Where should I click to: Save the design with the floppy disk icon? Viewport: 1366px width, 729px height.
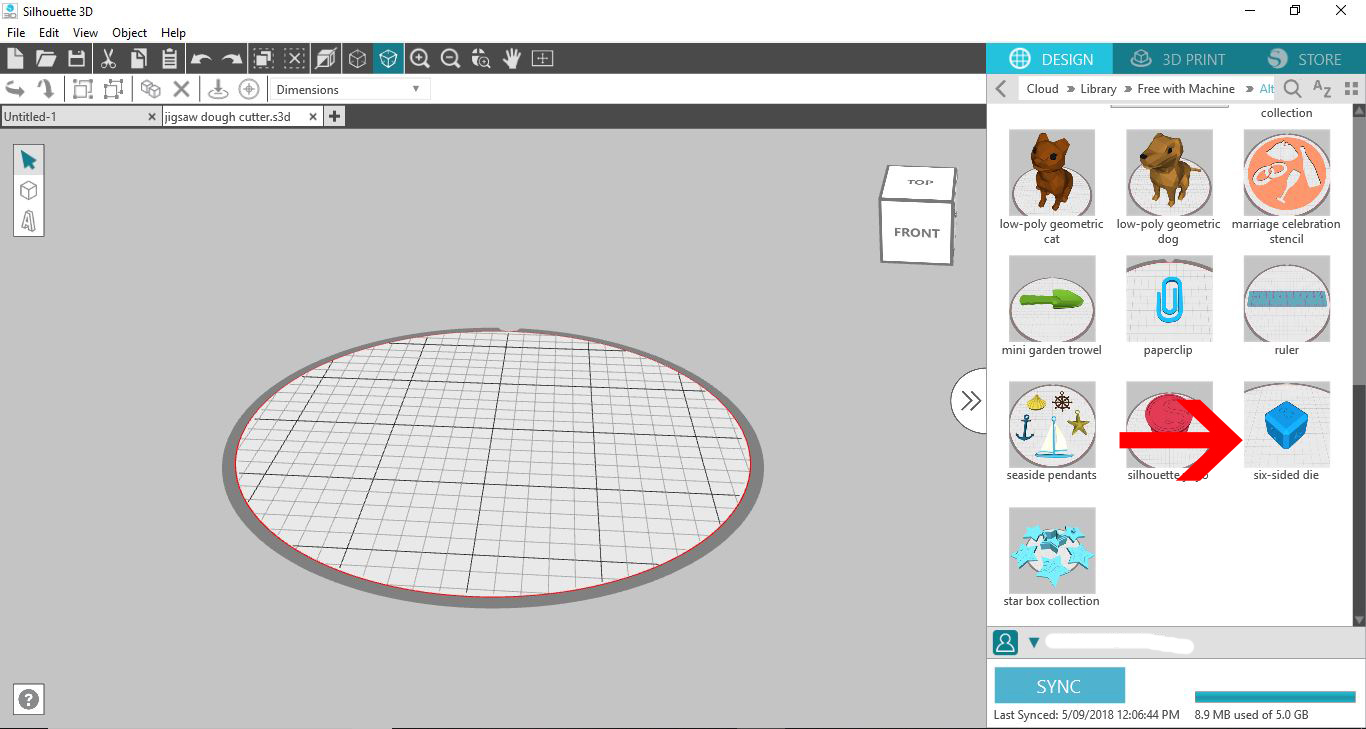(x=77, y=59)
